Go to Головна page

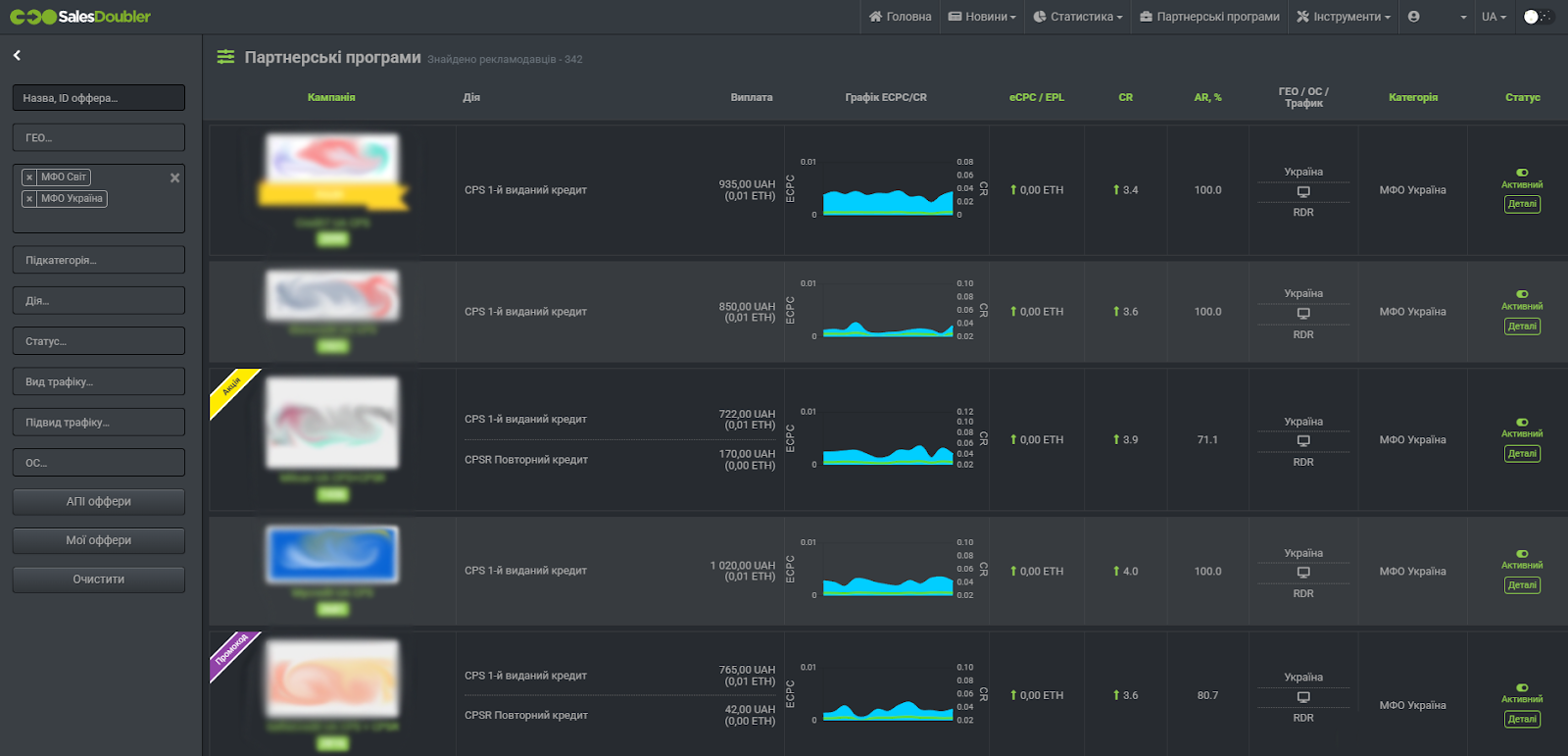[900, 17]
